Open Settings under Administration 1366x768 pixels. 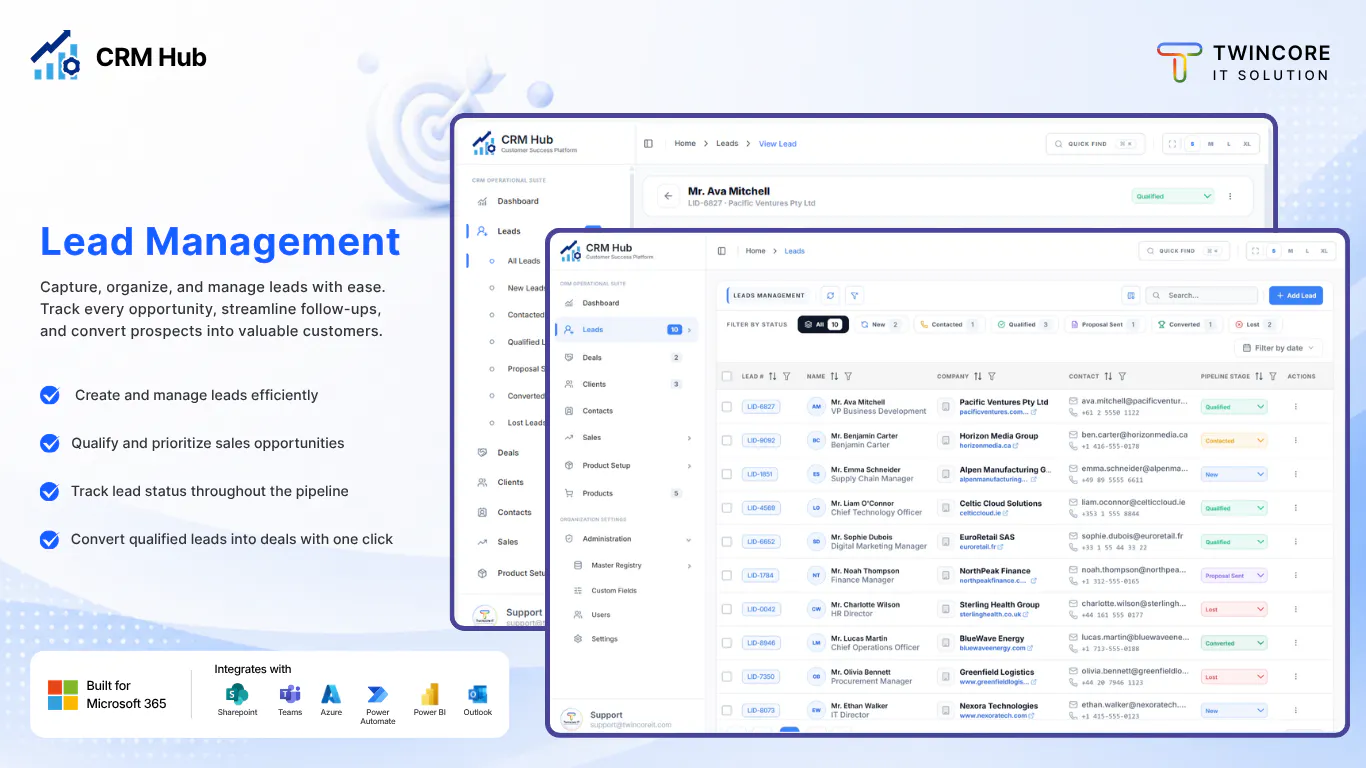click(604, 639)
